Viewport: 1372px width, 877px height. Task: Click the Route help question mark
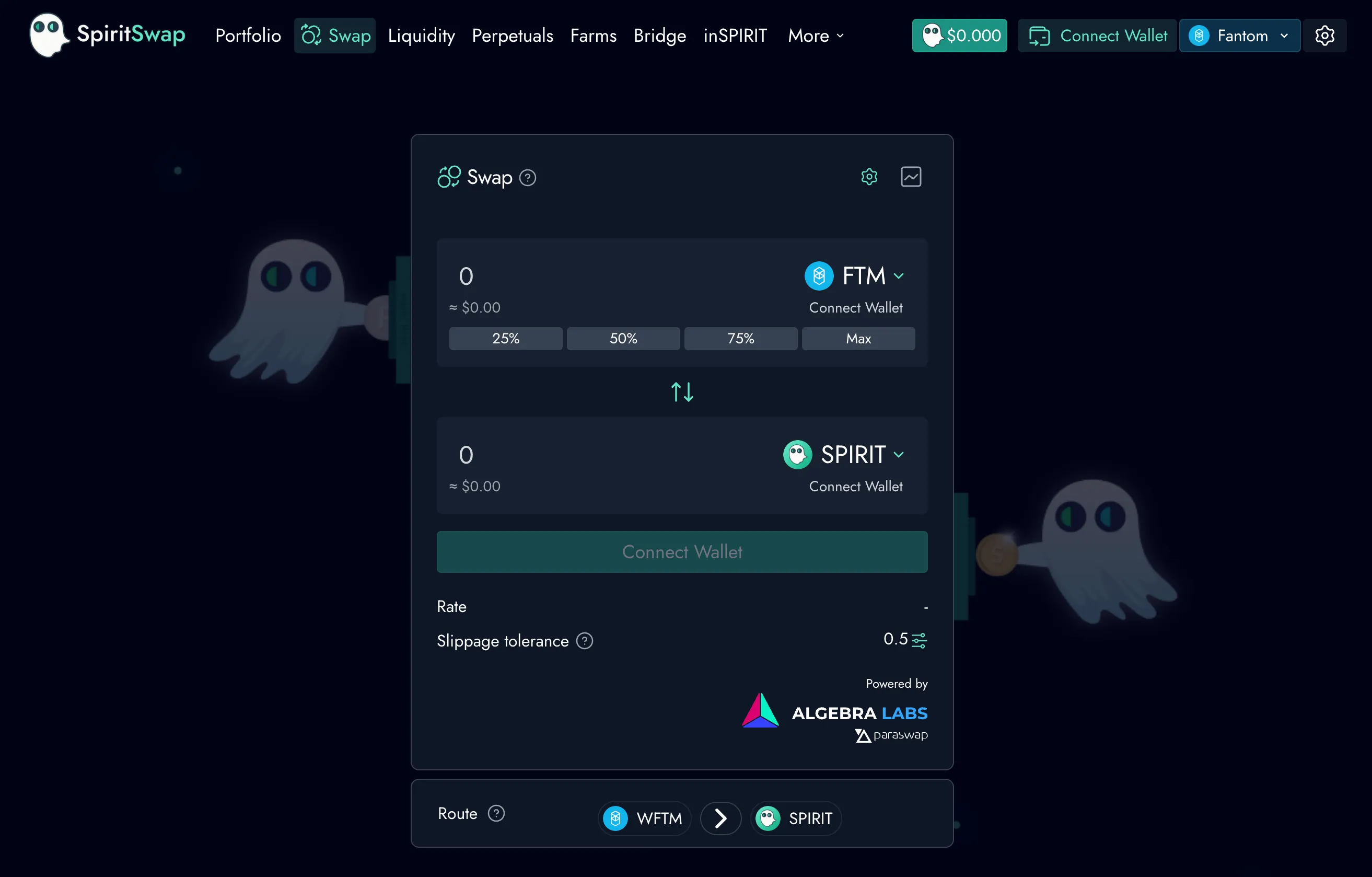[496, 813]
